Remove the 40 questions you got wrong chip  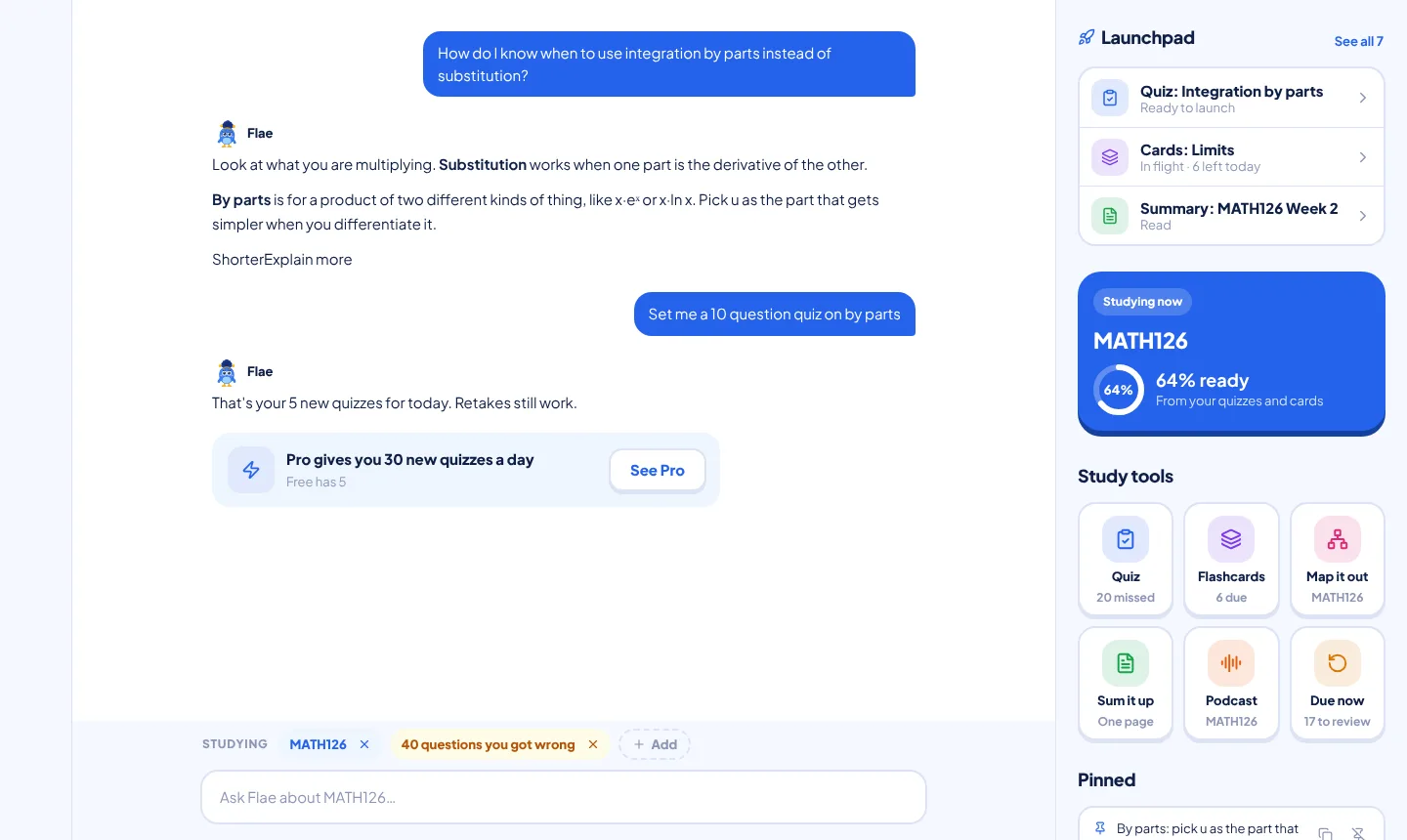tap(593, 744)
